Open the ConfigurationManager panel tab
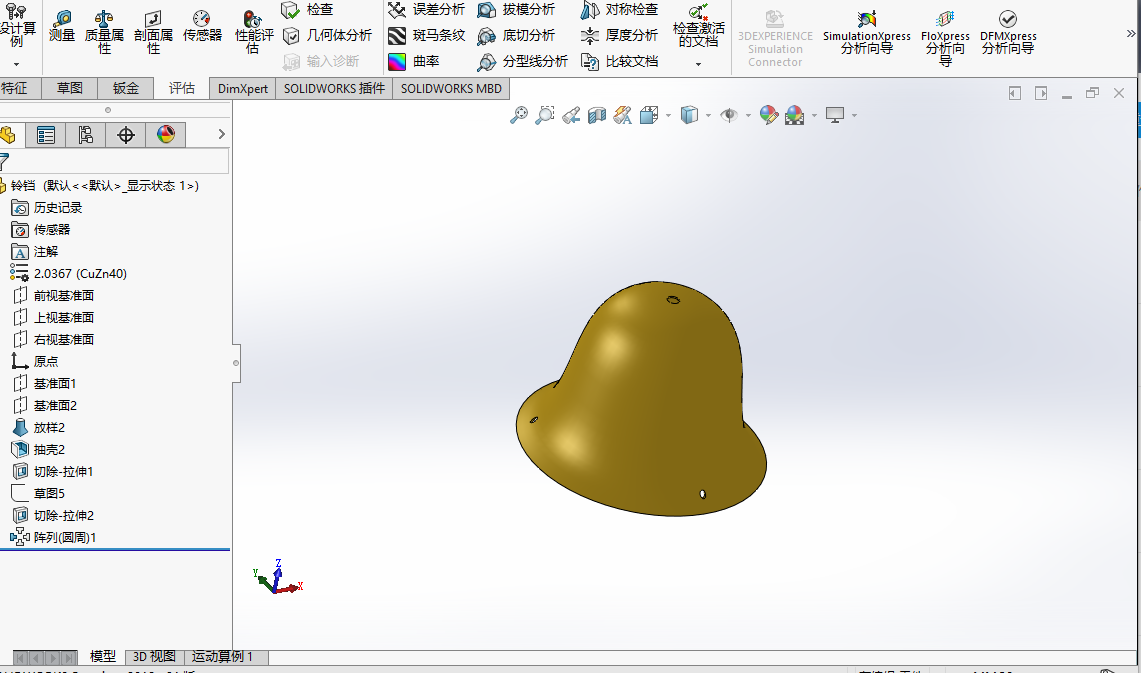This screenshot has width=1141, height=673. 86,135
